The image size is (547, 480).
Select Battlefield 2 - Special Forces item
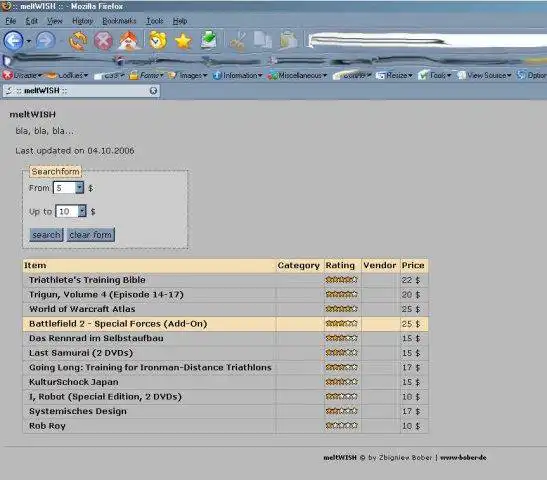(x=118, y=324)
